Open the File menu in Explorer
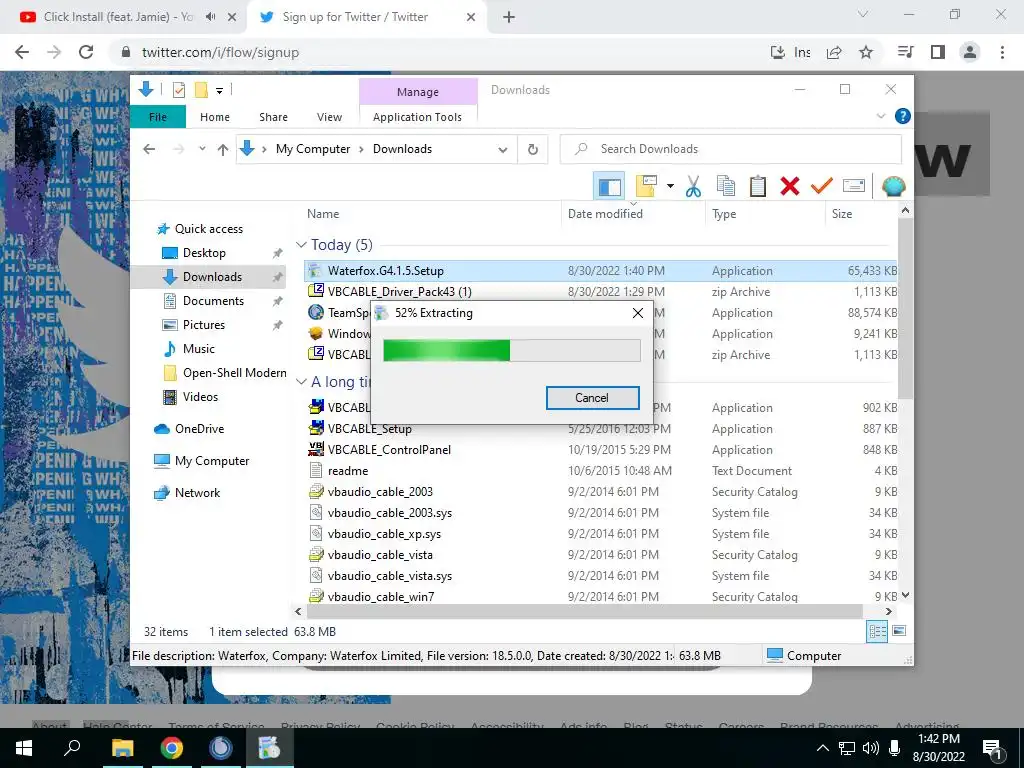 (158, 117)
